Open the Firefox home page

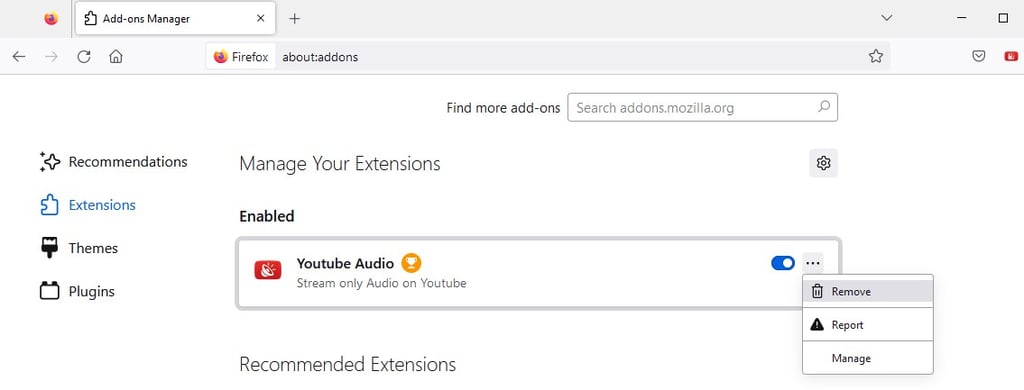click(x=116, y=57)
